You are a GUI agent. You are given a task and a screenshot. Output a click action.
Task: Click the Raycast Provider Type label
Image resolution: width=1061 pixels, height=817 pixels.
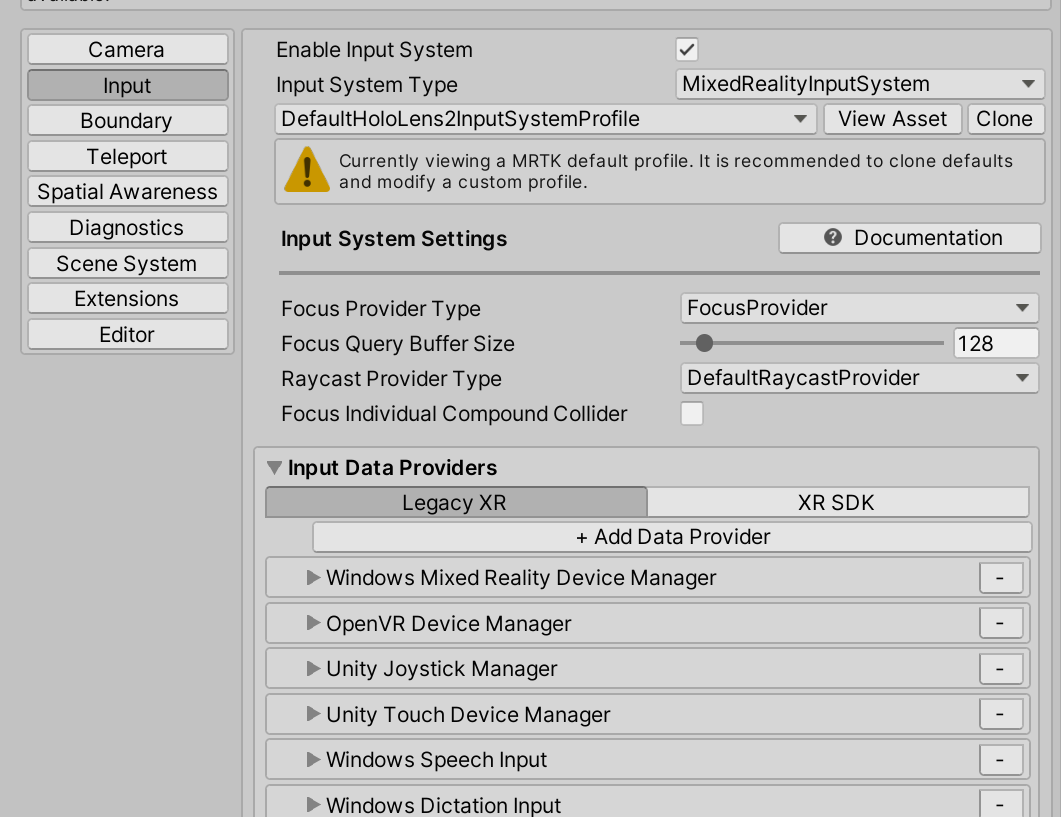[x=391, y=379]
